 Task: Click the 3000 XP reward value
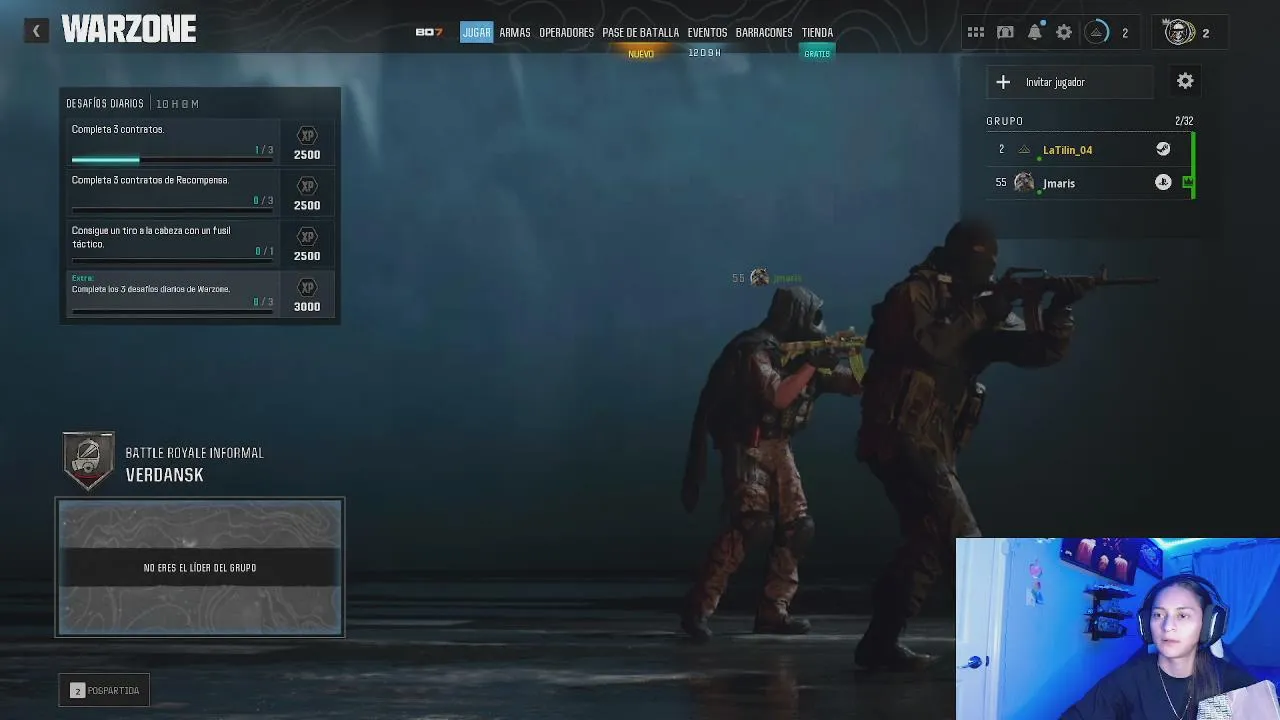307,307
